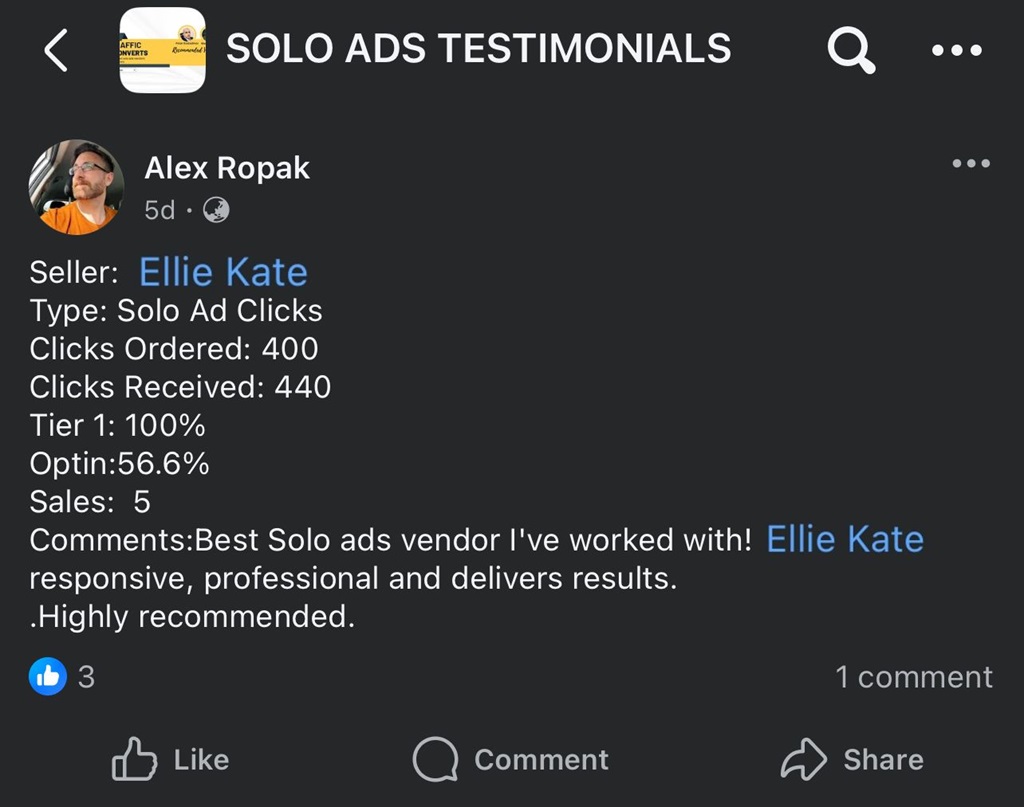1024x807 pixels.
Task: Open Alex Ropak's profile picture
Action: point(77,187)
